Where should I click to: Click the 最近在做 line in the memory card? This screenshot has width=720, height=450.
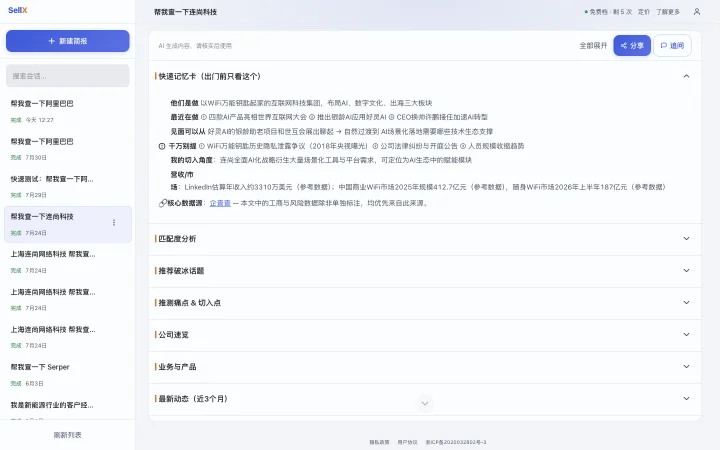[329, 117]
